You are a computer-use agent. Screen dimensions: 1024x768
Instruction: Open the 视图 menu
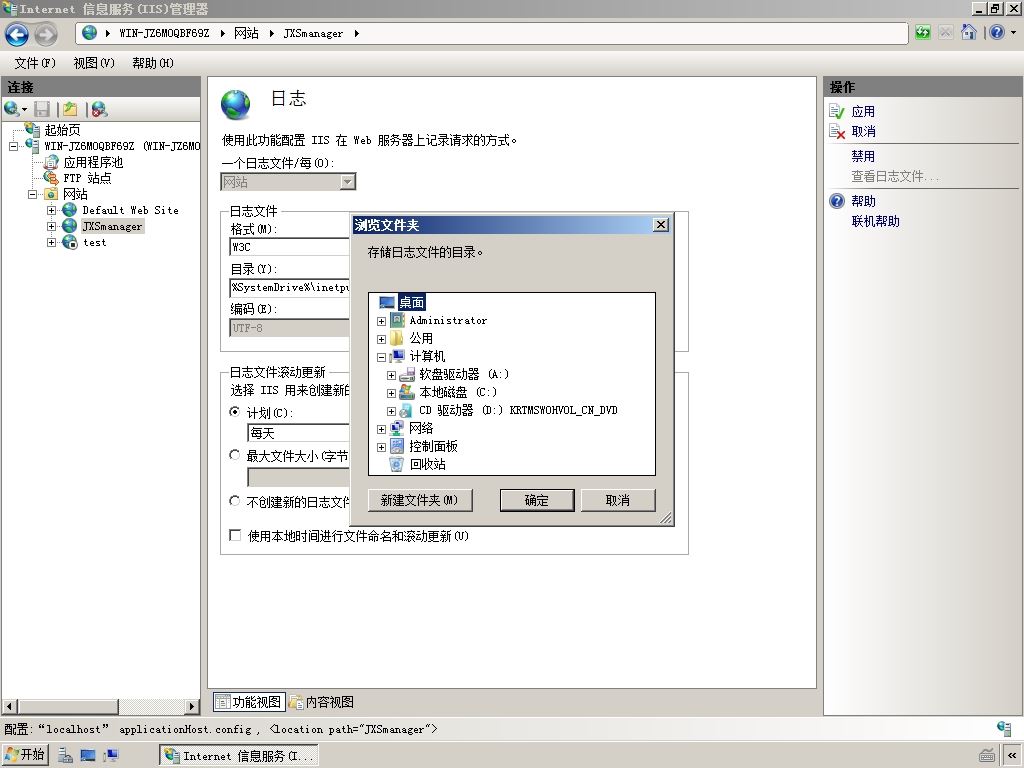point(93,63)
